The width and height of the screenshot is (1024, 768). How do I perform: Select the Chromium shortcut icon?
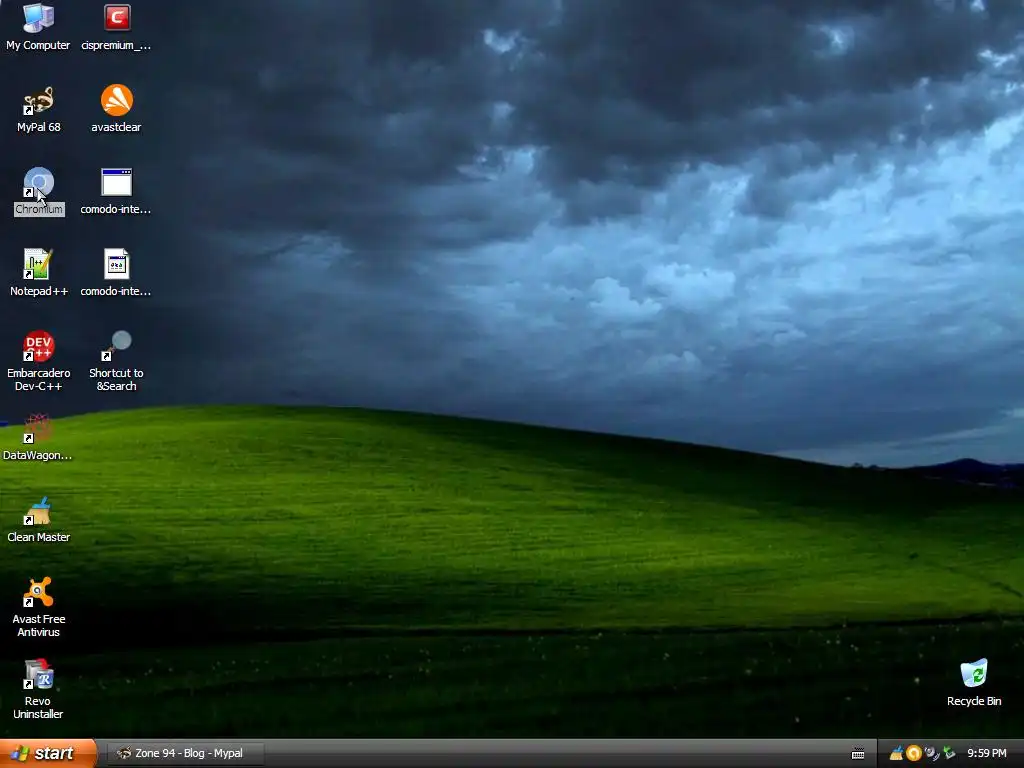click(x=39, y=191)
